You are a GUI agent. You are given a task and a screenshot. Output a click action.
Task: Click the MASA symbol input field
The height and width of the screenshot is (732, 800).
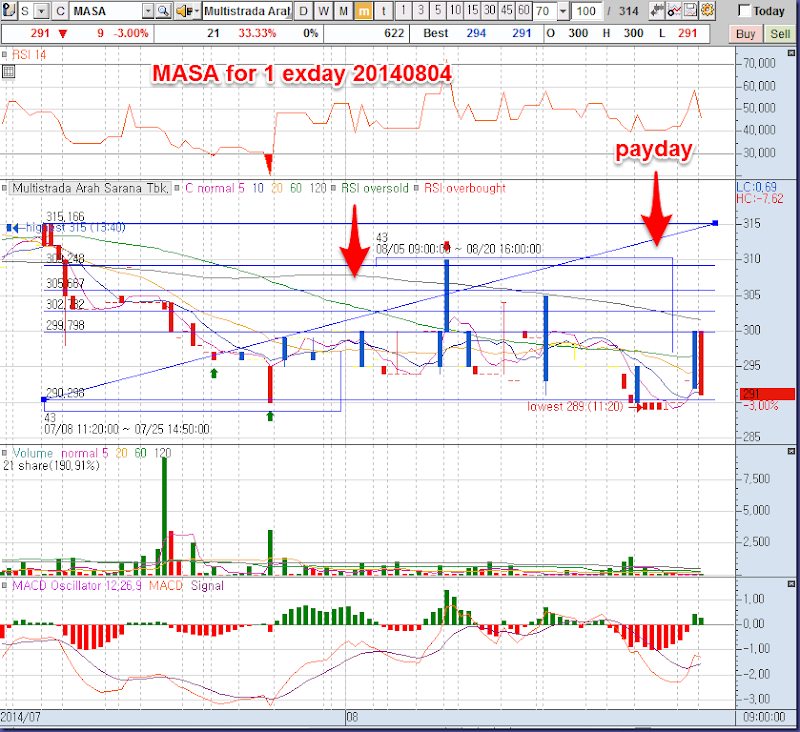tap(106, 11)
